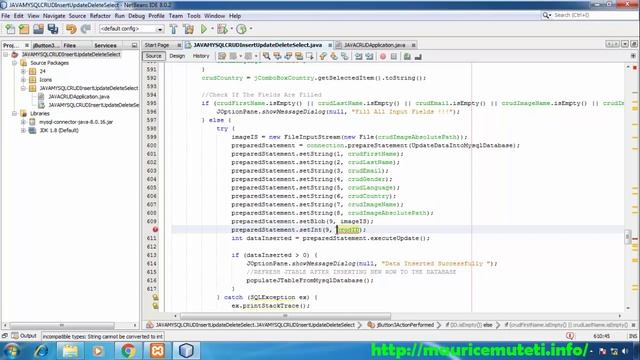
Task: Click the error marker on the setInt line gutter
Action: coord(155,230)
